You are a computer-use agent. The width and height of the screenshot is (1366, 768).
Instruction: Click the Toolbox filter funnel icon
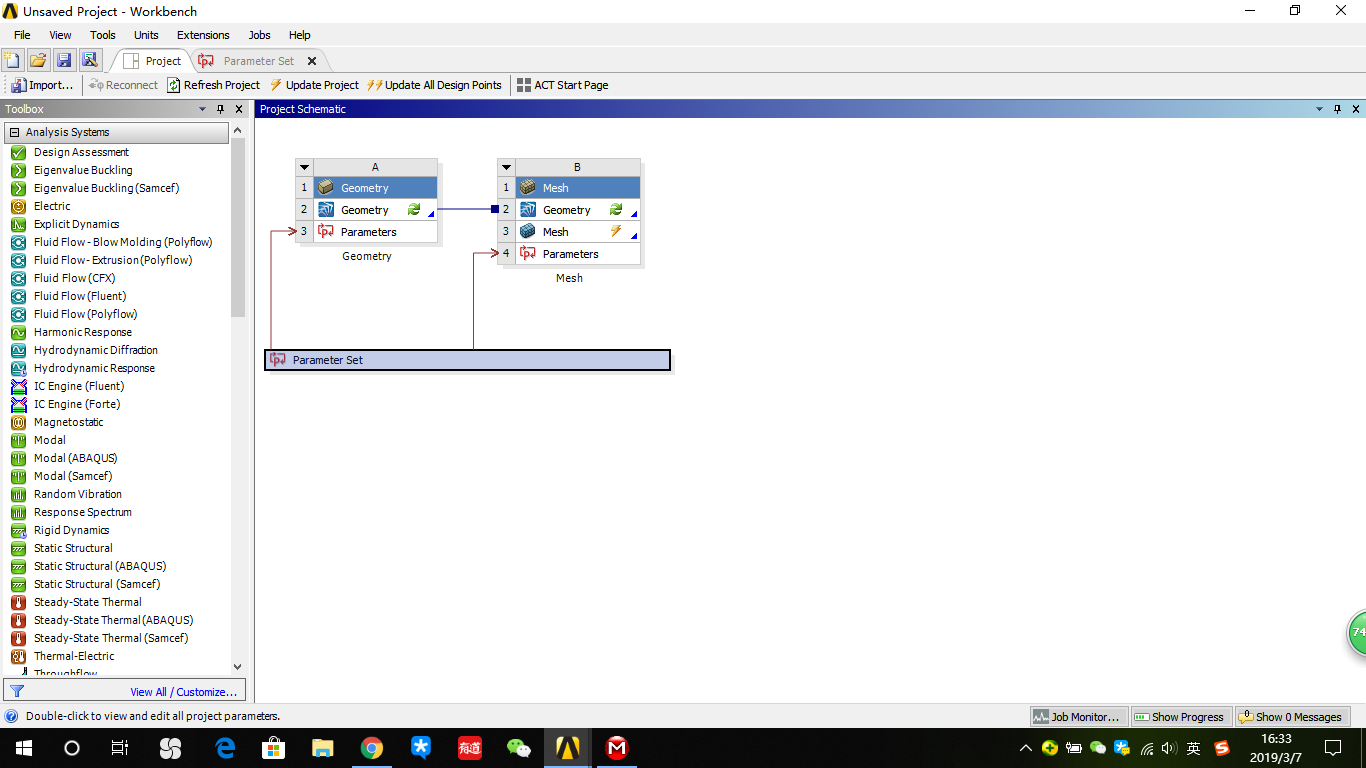pos(17,691)
